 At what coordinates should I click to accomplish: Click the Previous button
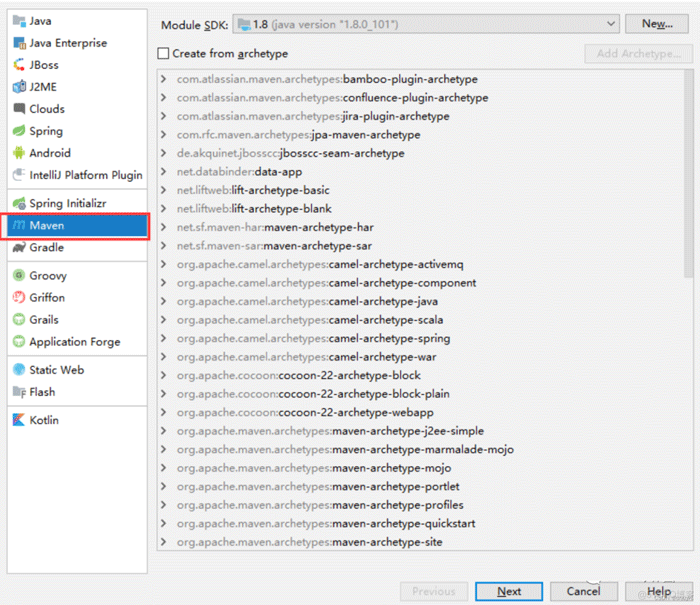pos(434,591)
